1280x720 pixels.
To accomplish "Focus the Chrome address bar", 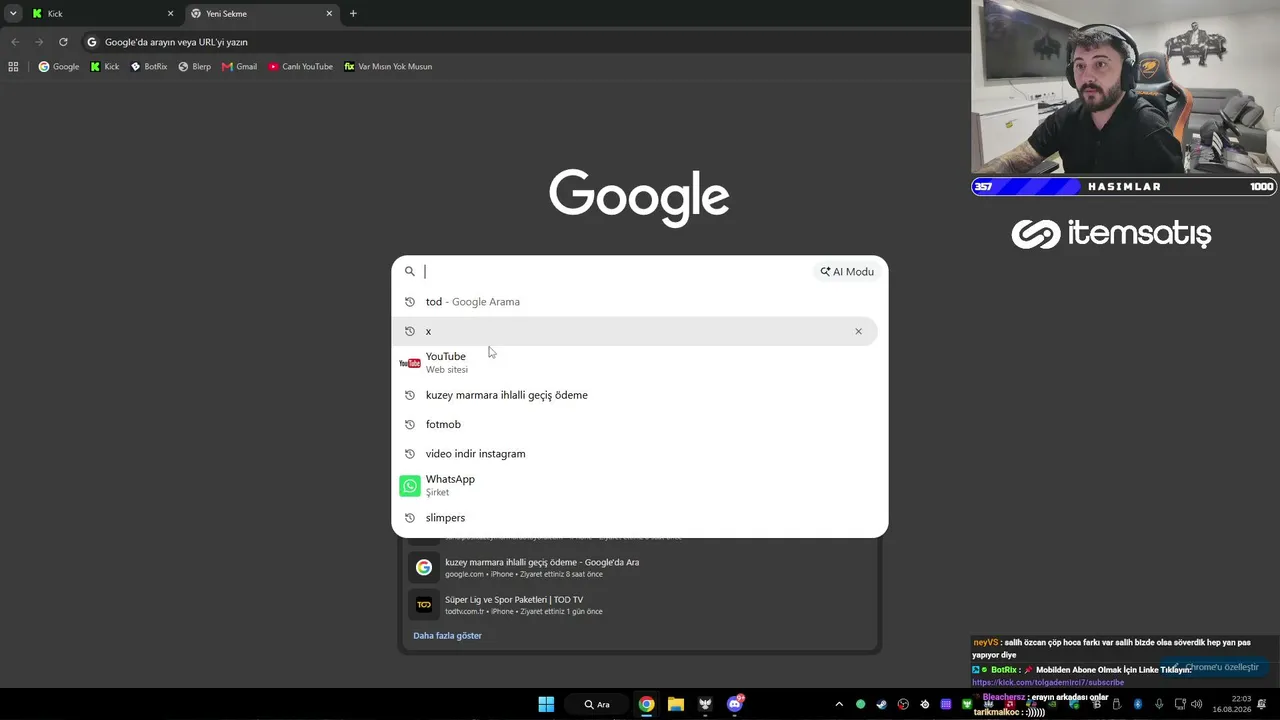I will 525,42.
